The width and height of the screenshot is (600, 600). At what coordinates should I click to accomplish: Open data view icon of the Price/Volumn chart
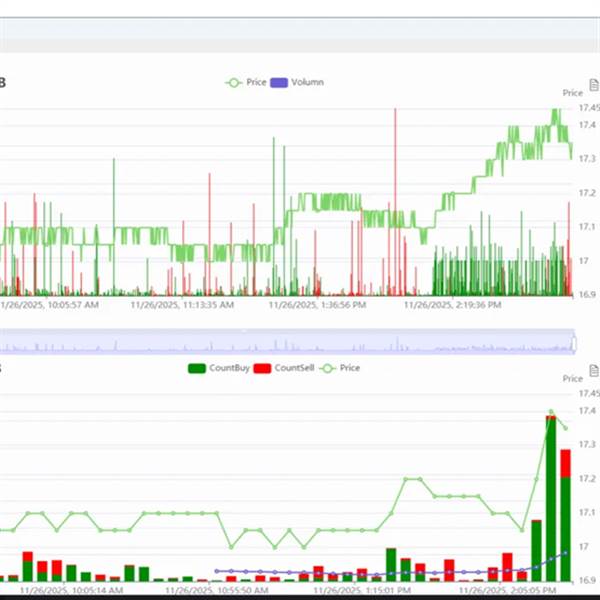point(594,85)
